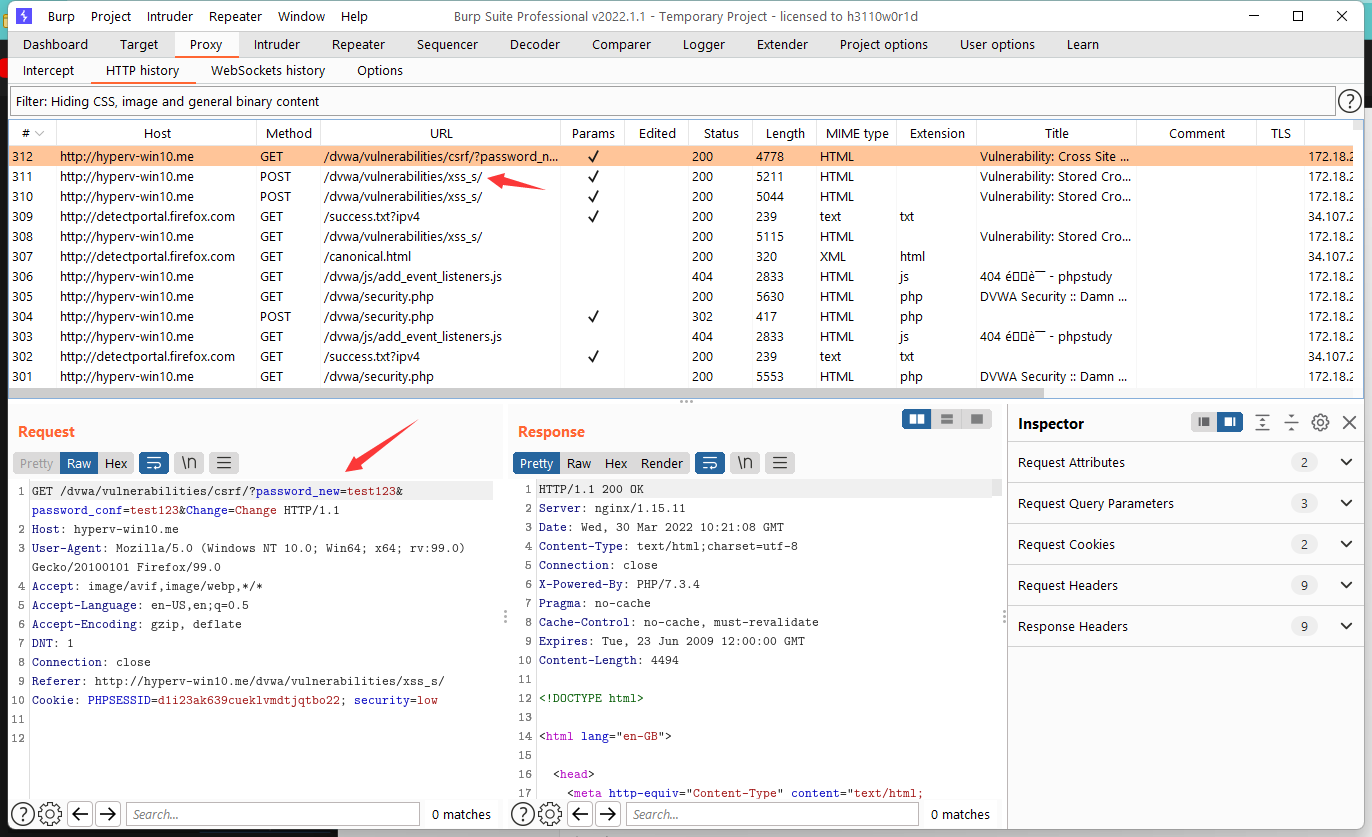Image resolution: width=1372 pixels, height=837 pixels.
Task: Switch Request view to Pretty
Action: [37, 463]
